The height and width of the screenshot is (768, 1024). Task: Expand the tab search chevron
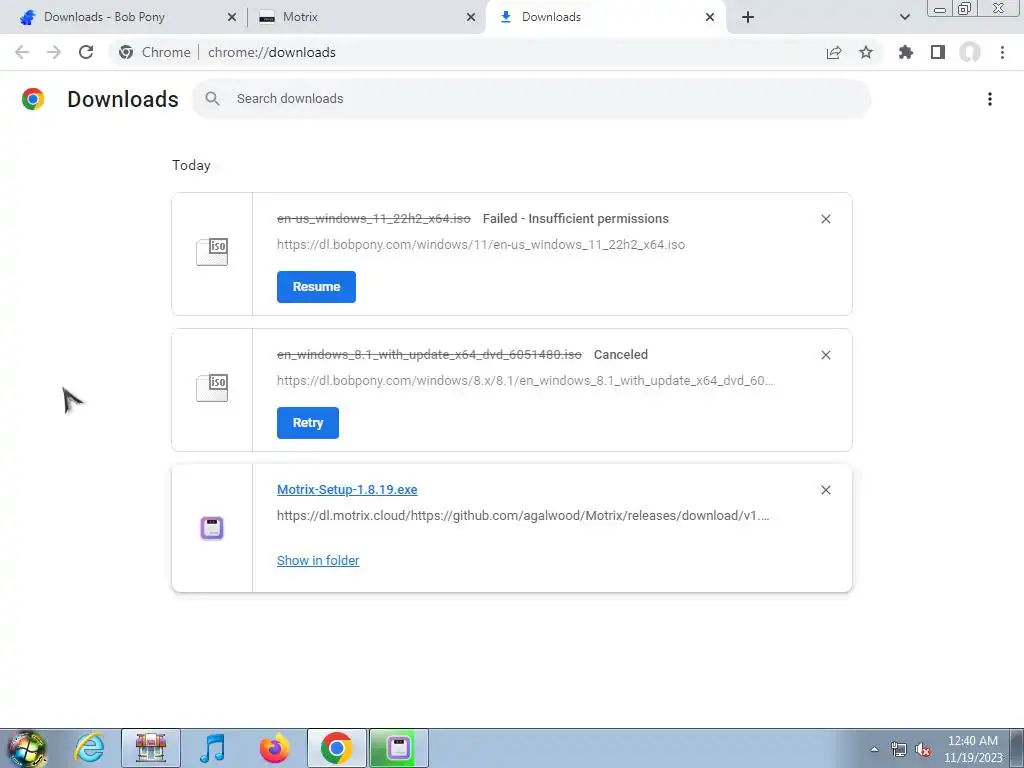coord(904,17)
